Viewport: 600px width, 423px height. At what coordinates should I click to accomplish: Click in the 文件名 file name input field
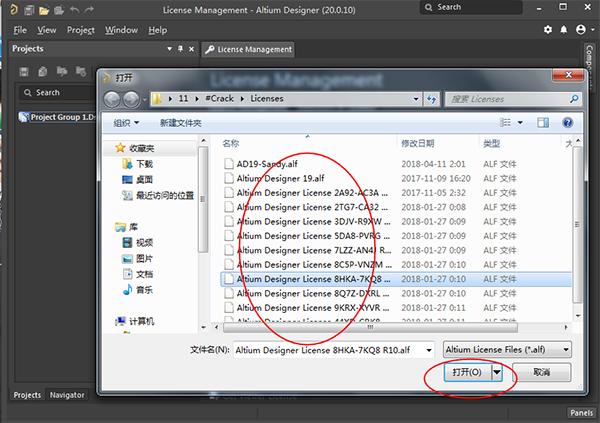pos(329,350)
